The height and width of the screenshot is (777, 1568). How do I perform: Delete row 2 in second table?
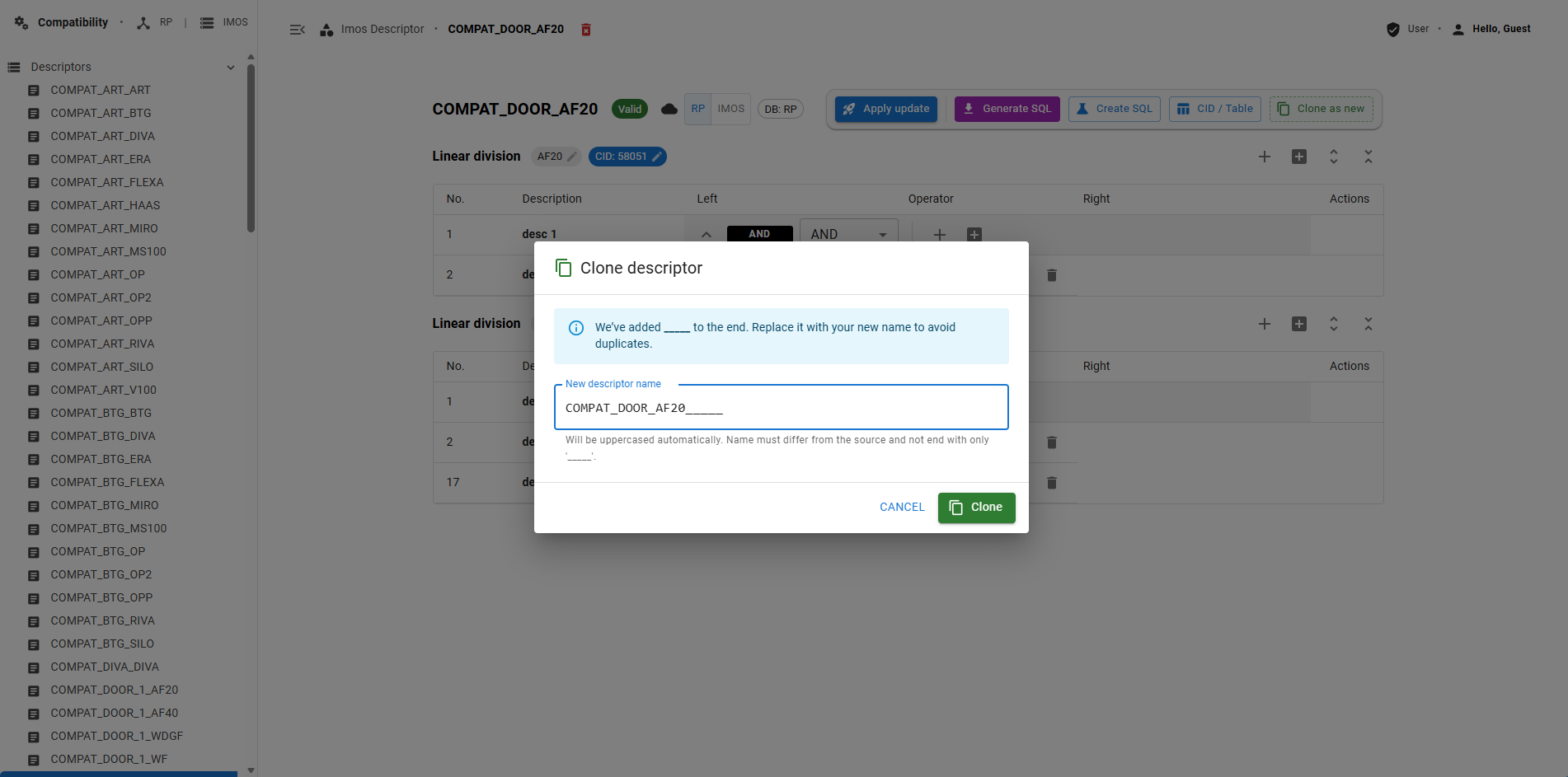(1052, 442)
